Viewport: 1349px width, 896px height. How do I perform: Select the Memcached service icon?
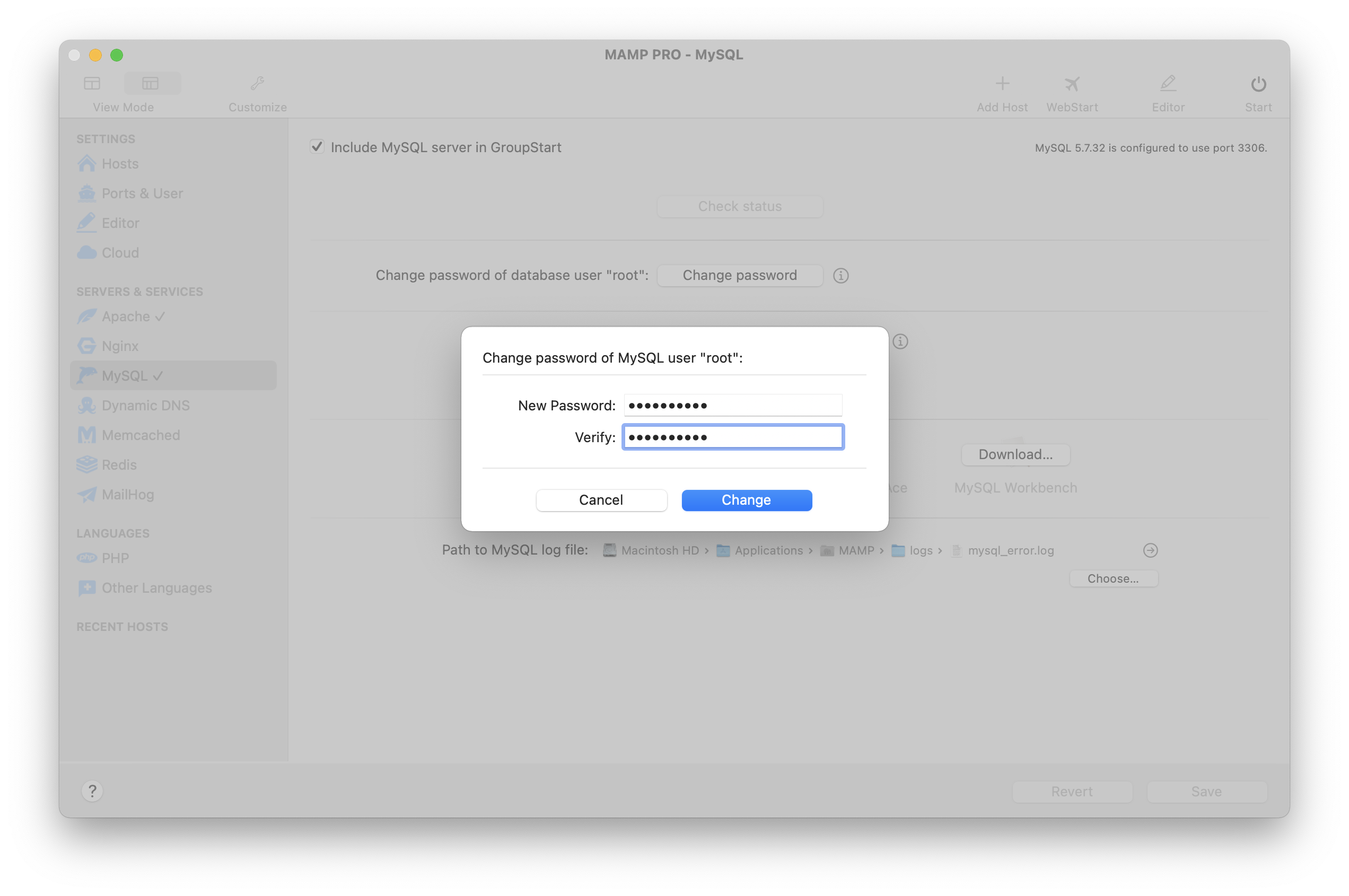click(86, 435)
